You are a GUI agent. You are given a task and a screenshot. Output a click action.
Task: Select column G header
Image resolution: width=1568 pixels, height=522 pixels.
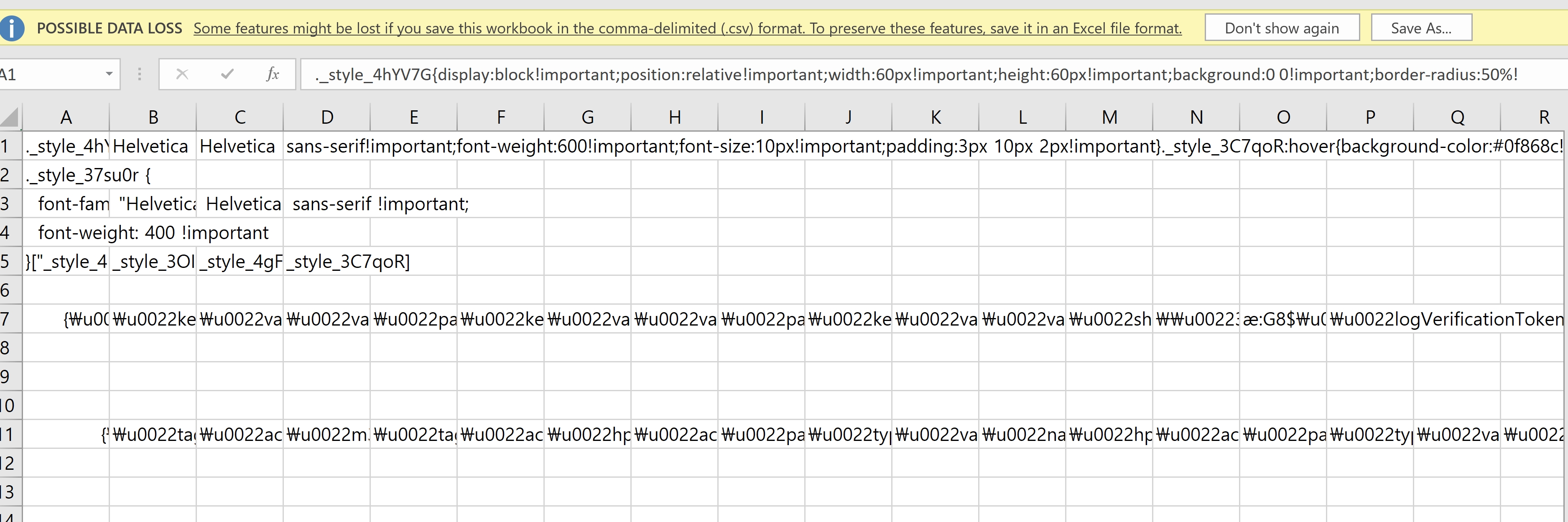point(588,117)
